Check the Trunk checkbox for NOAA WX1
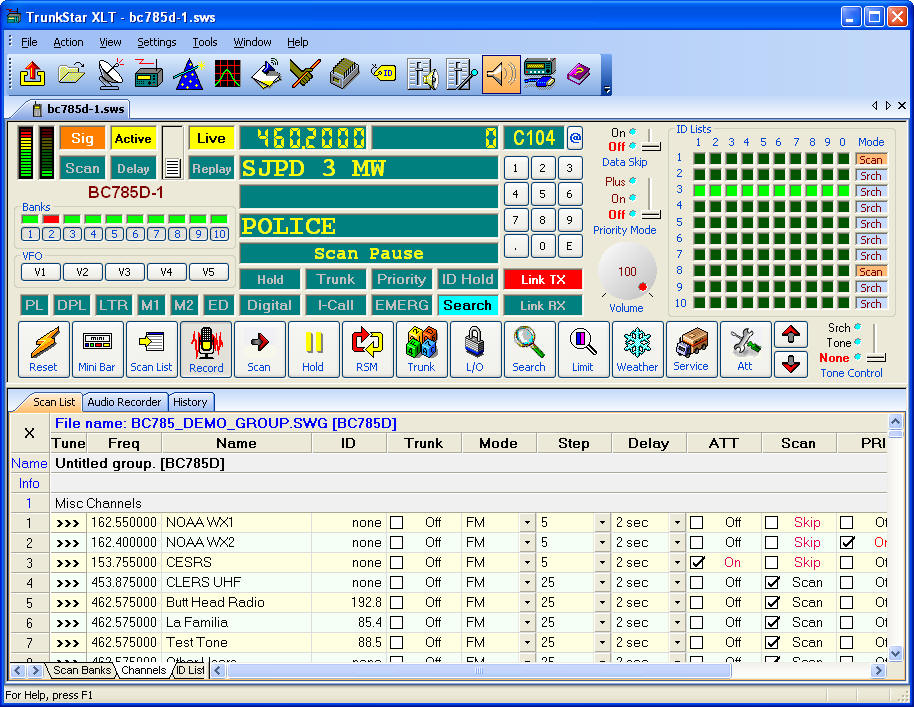This screenshot has height=707, width=914. (396, 522)
